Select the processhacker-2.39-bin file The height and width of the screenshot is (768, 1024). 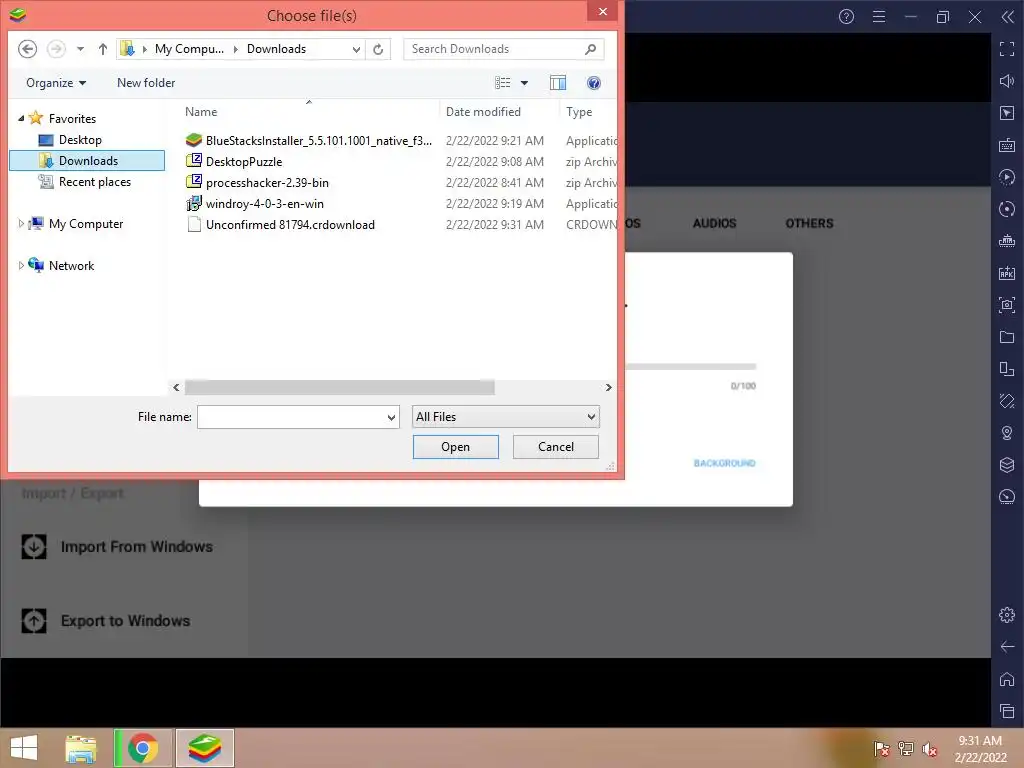(257, 182)
